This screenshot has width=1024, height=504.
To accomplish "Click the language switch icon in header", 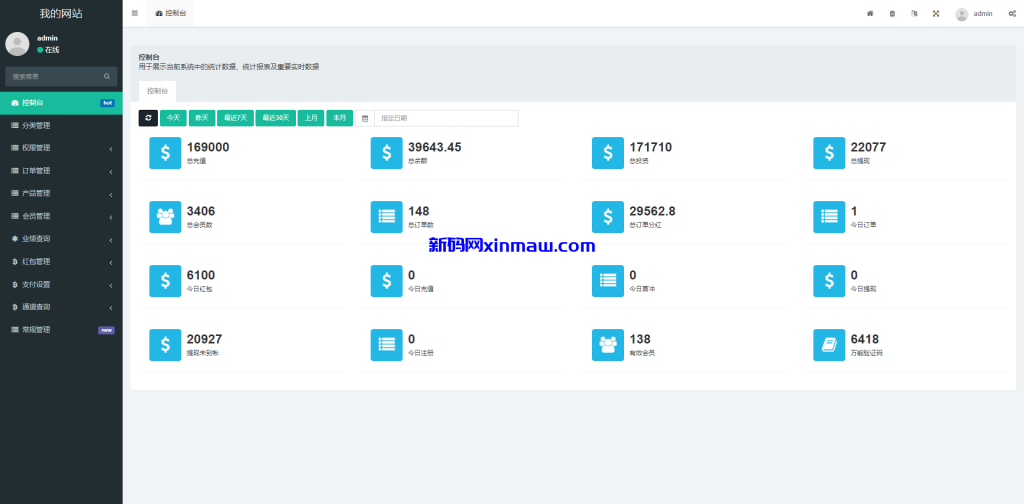I will (x=914, y=14).
